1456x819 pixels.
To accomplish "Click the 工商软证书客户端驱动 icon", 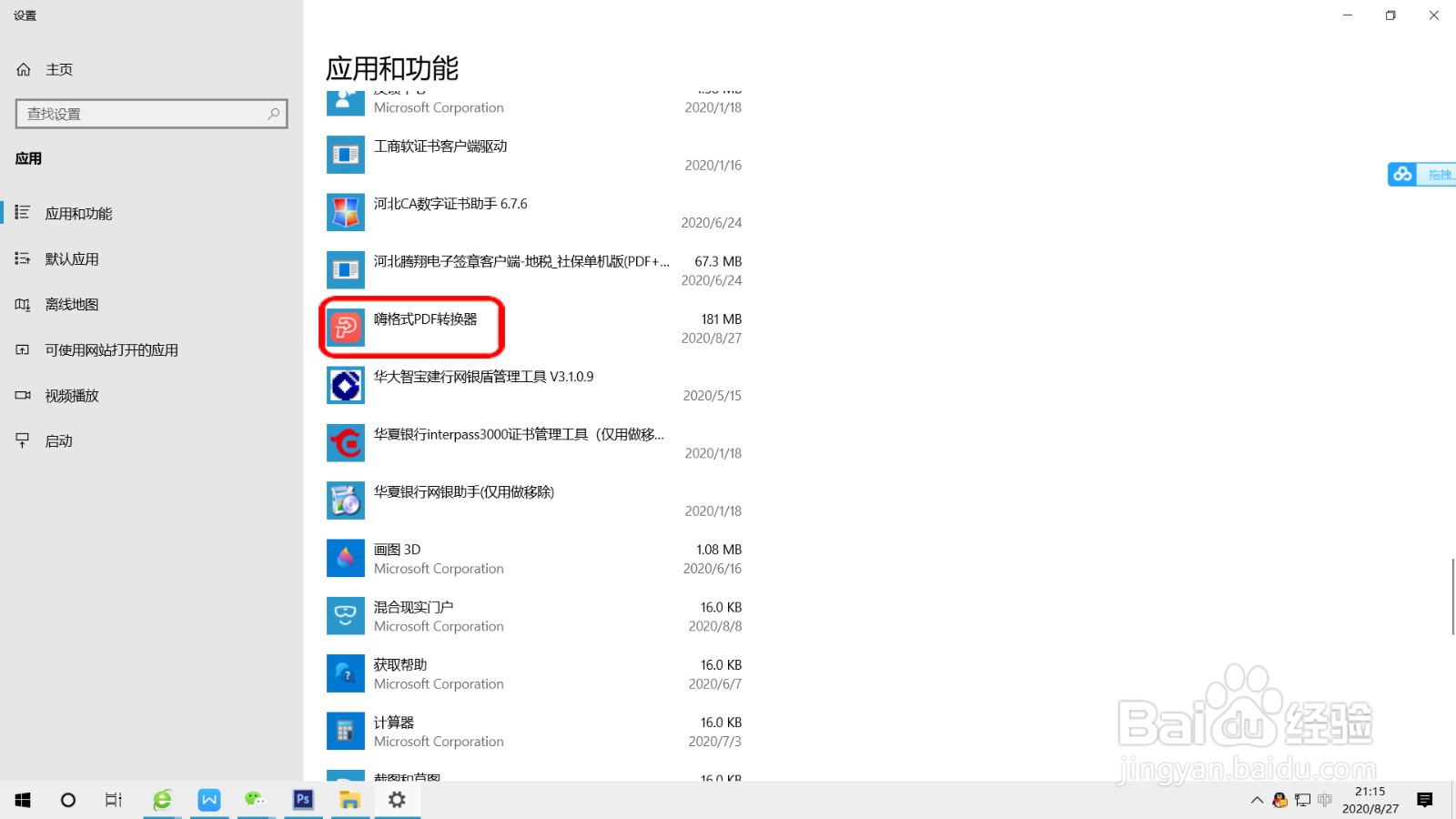I will coord(346,155).
